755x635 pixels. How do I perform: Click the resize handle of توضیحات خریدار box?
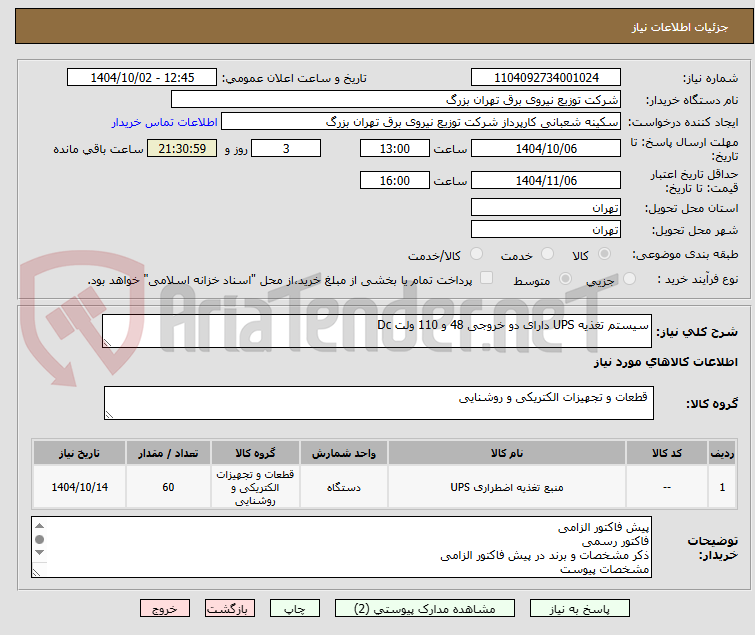coord(36,573)
